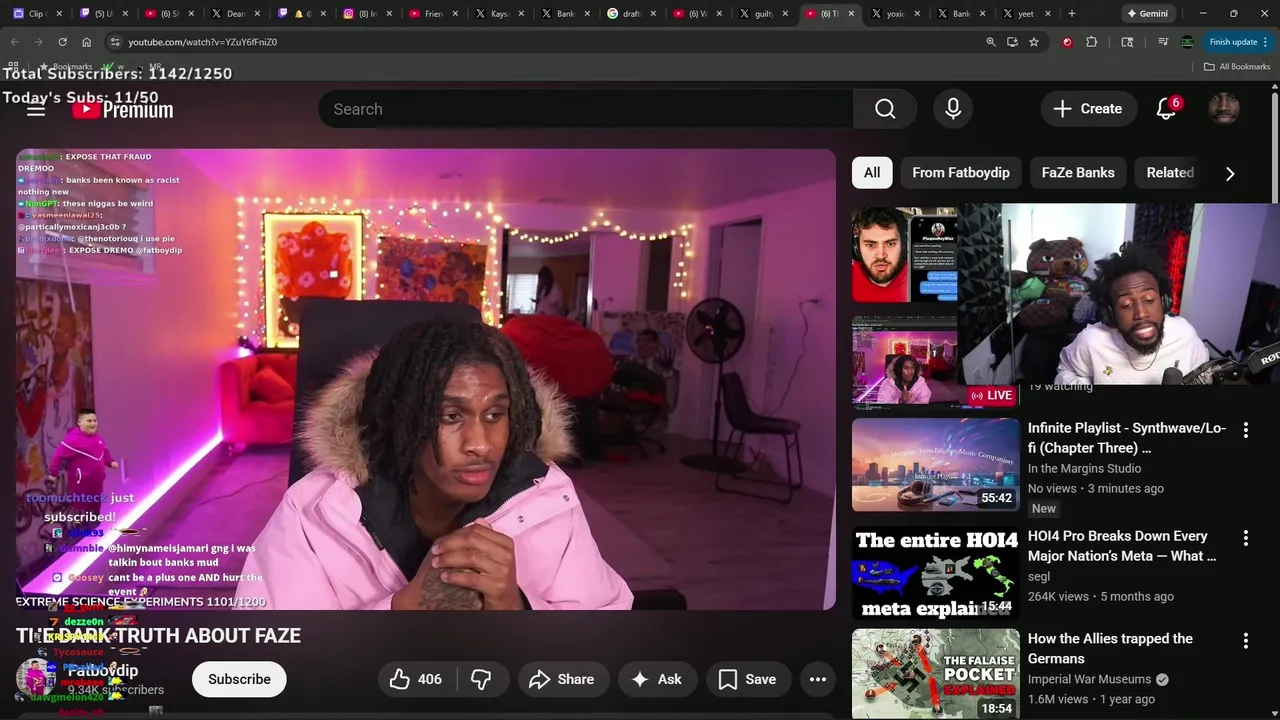Open the LIVE stream thumbnail in the sidebar
The width and height of the screenshot is (1280, 720).
click(x=904, y=363)
